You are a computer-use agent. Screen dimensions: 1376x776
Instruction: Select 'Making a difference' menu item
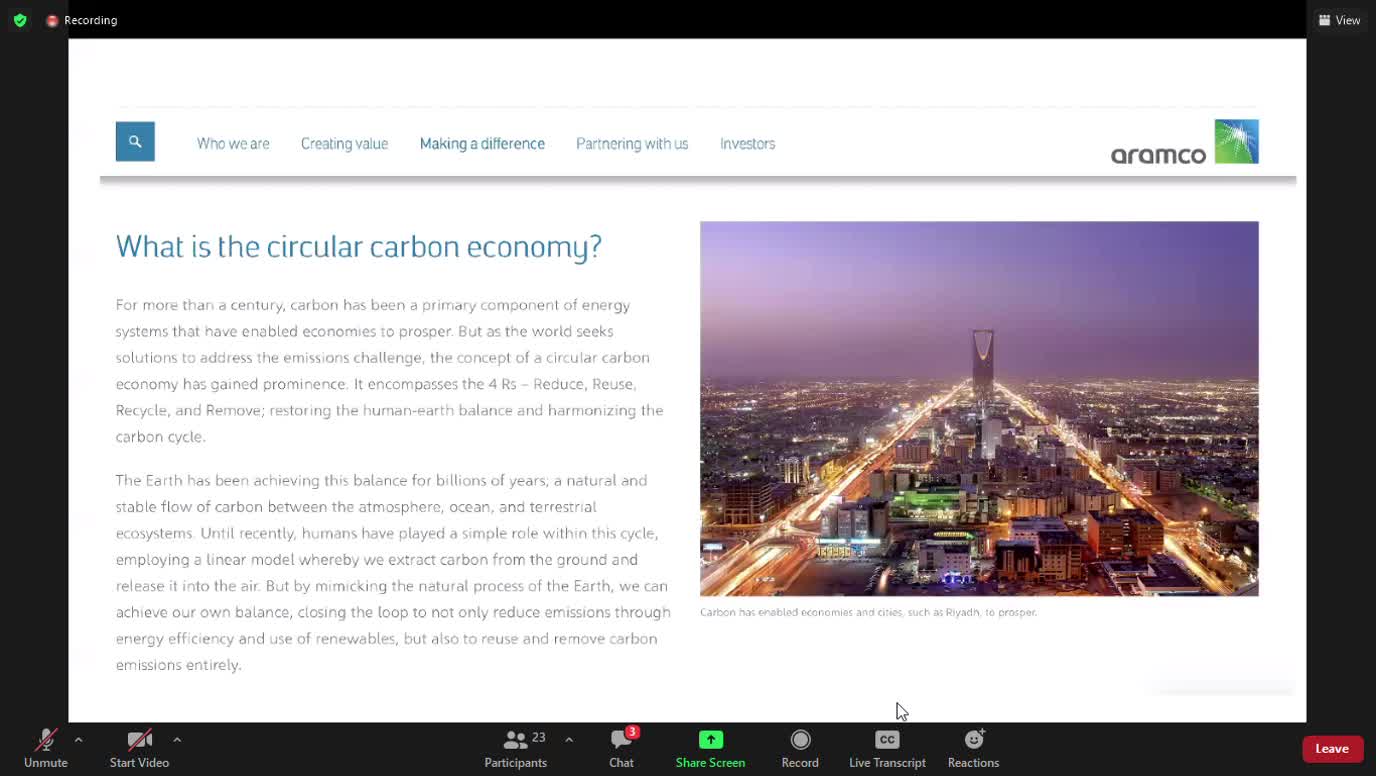click(x=482, y=144)
